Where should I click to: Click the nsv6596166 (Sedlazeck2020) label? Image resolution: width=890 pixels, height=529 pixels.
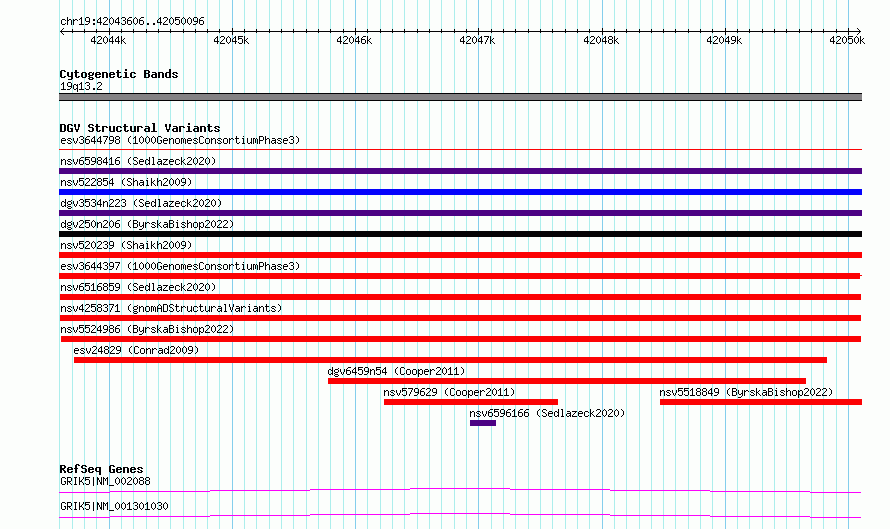[x=547, y=413]
